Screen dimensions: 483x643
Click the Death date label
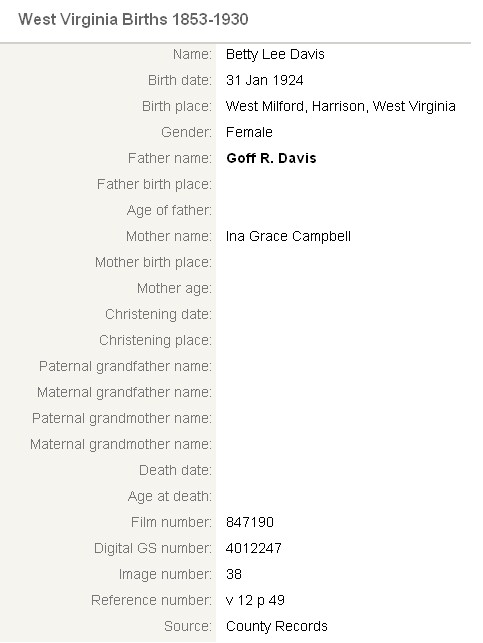[x=175, y=470]
